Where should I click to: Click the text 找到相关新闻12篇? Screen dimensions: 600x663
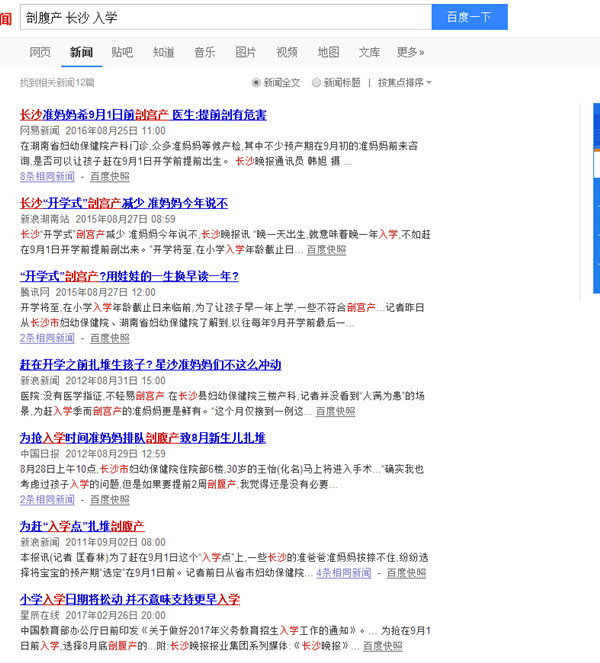tap(57, 82)
